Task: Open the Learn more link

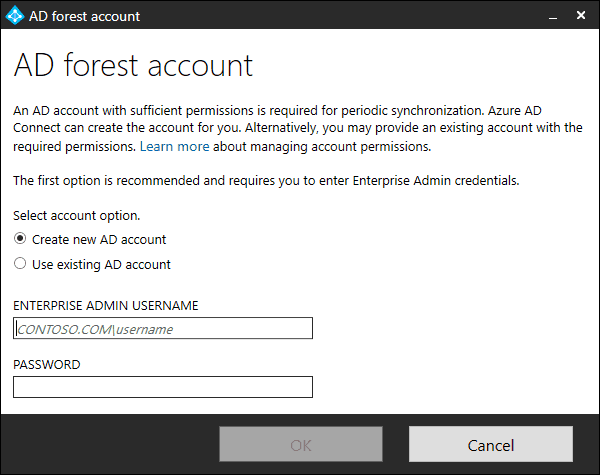Action: [x=174, y=146]
